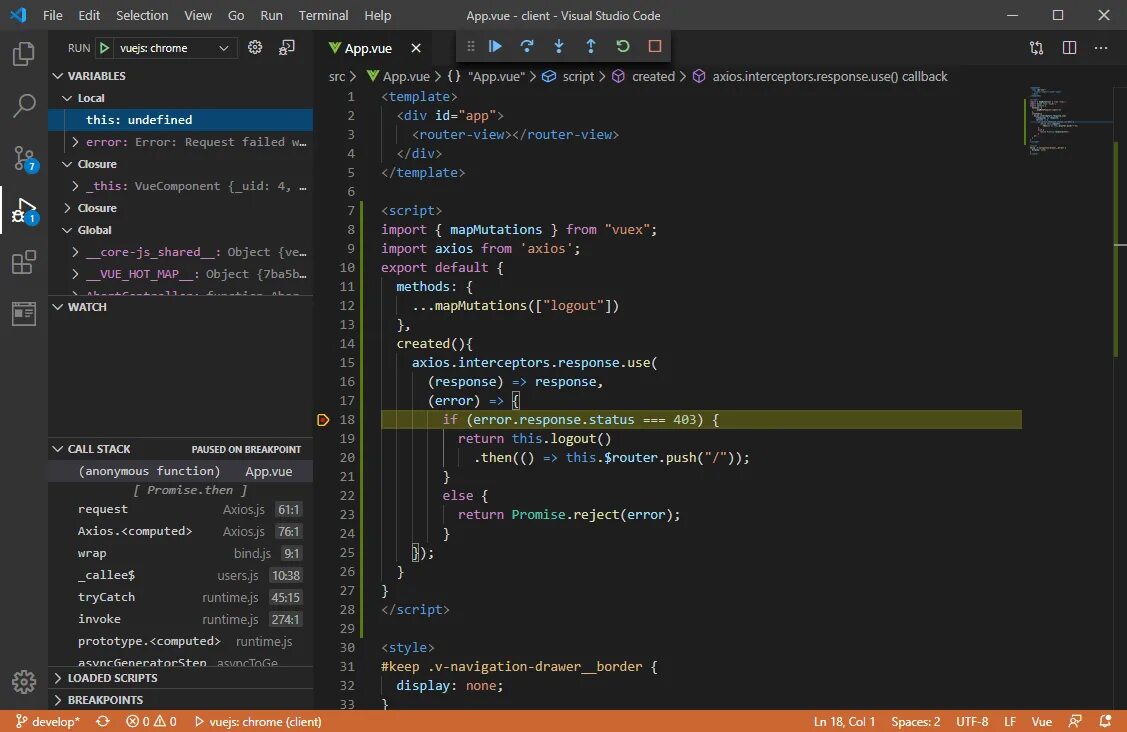Select the vuejs: chrome launch configuration dropdown
The height and width of the screenshot is (732, 1127).
[x=174, y=48]
